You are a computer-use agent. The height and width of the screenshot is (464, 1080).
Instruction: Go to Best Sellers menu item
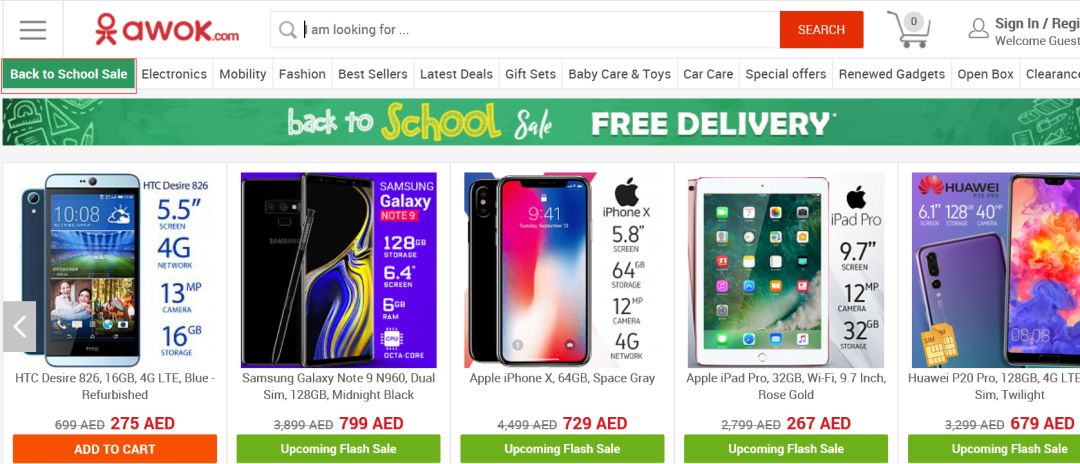373,74
